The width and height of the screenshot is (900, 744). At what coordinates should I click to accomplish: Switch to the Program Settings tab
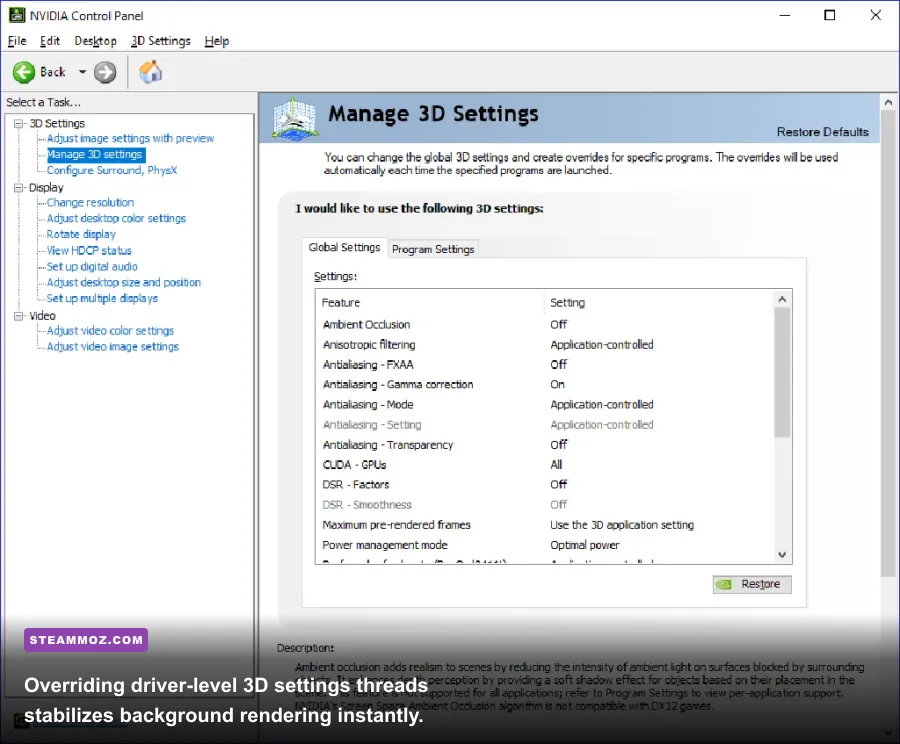click(x=433, y=249)
